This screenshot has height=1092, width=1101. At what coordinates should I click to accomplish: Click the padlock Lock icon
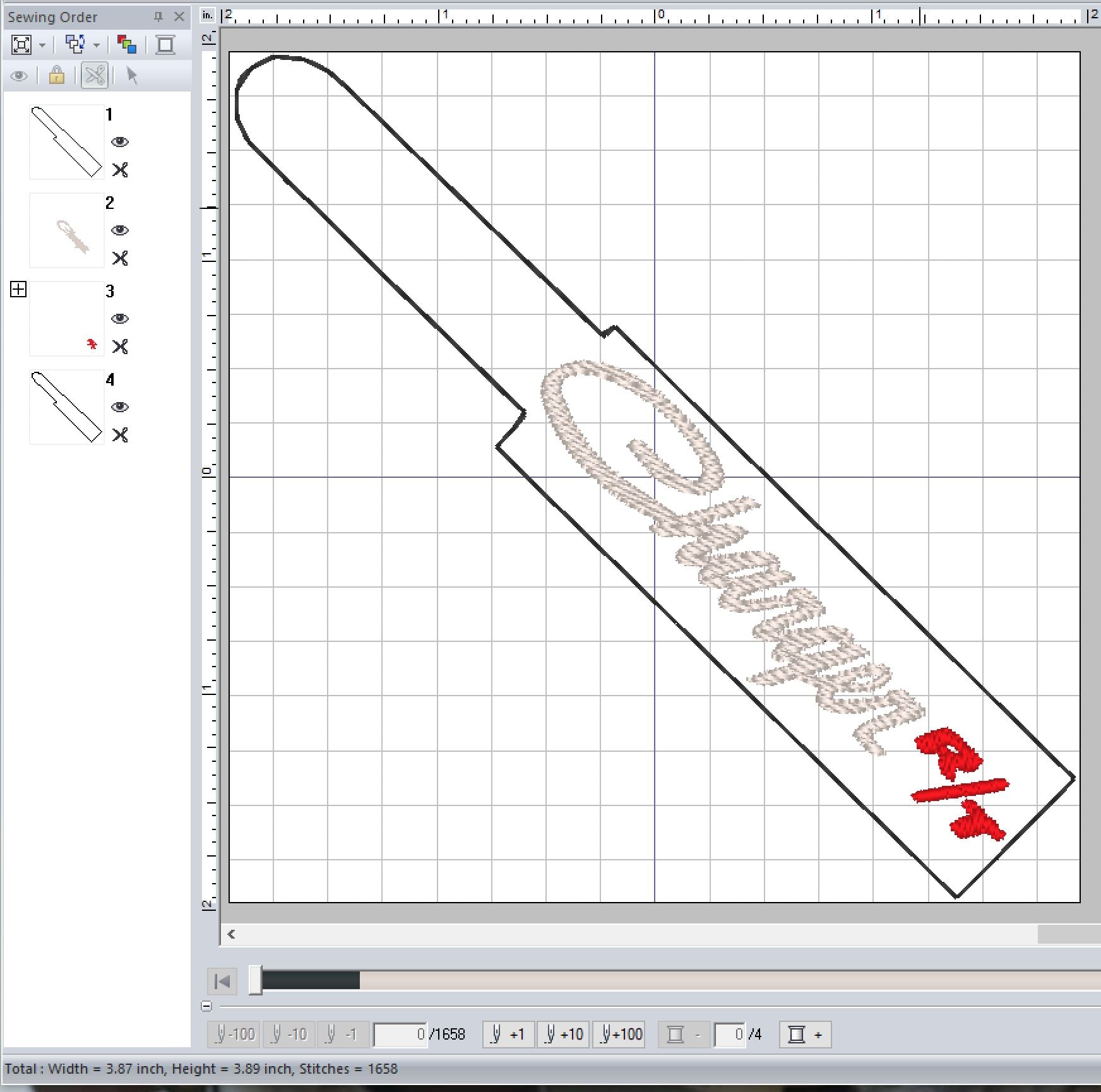click(x=57, y=76)
